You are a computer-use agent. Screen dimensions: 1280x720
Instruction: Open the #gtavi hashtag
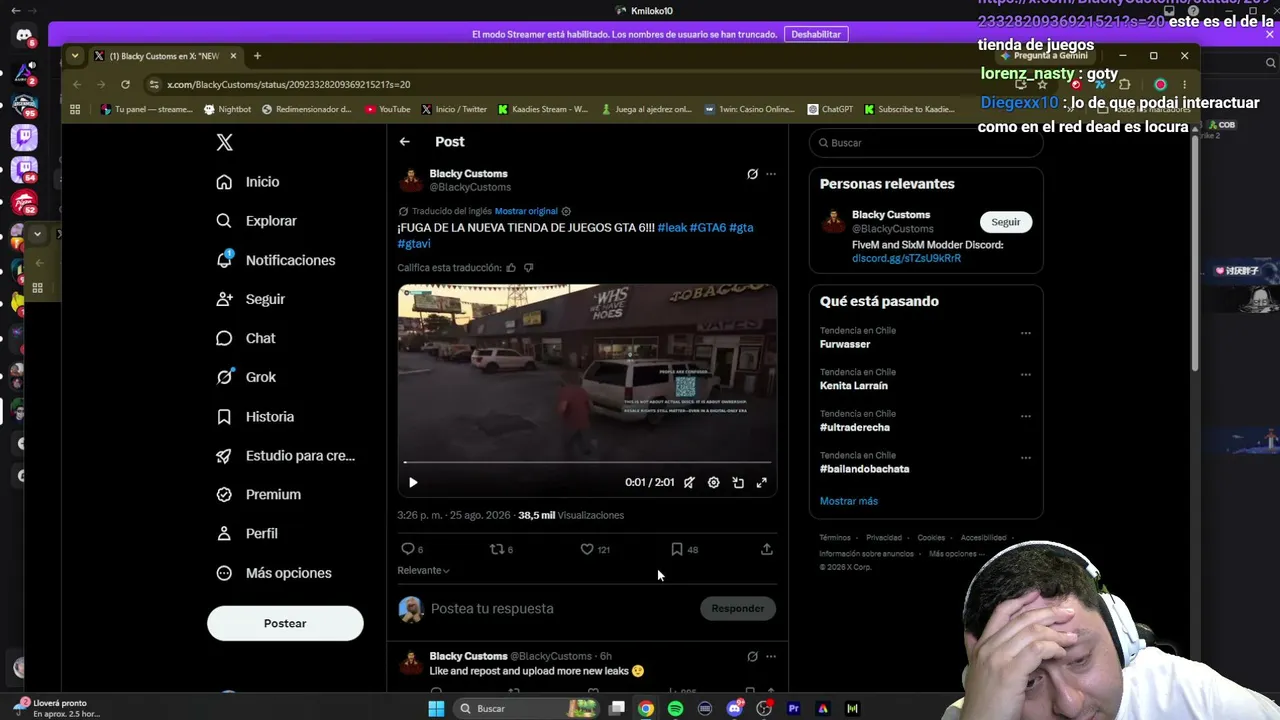414,244
